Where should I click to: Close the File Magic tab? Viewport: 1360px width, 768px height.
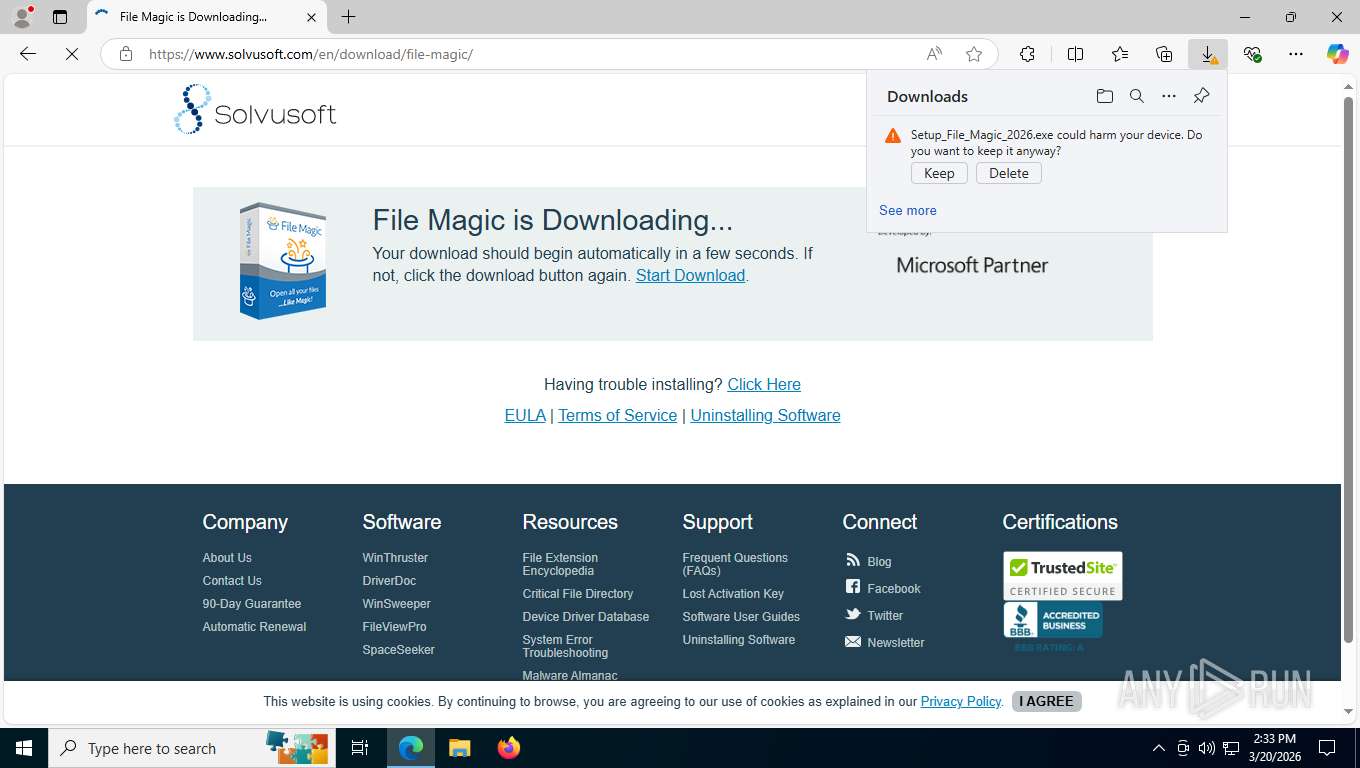(x=311, y=17)
